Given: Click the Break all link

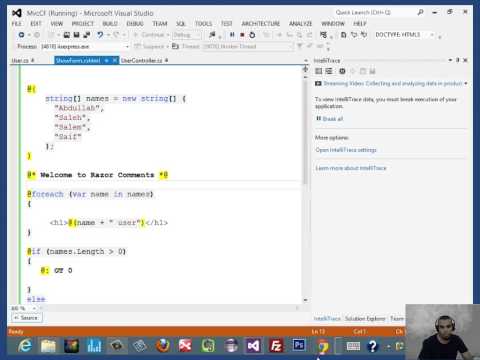Looking at the screenshot, I should (x=332, y=119).
